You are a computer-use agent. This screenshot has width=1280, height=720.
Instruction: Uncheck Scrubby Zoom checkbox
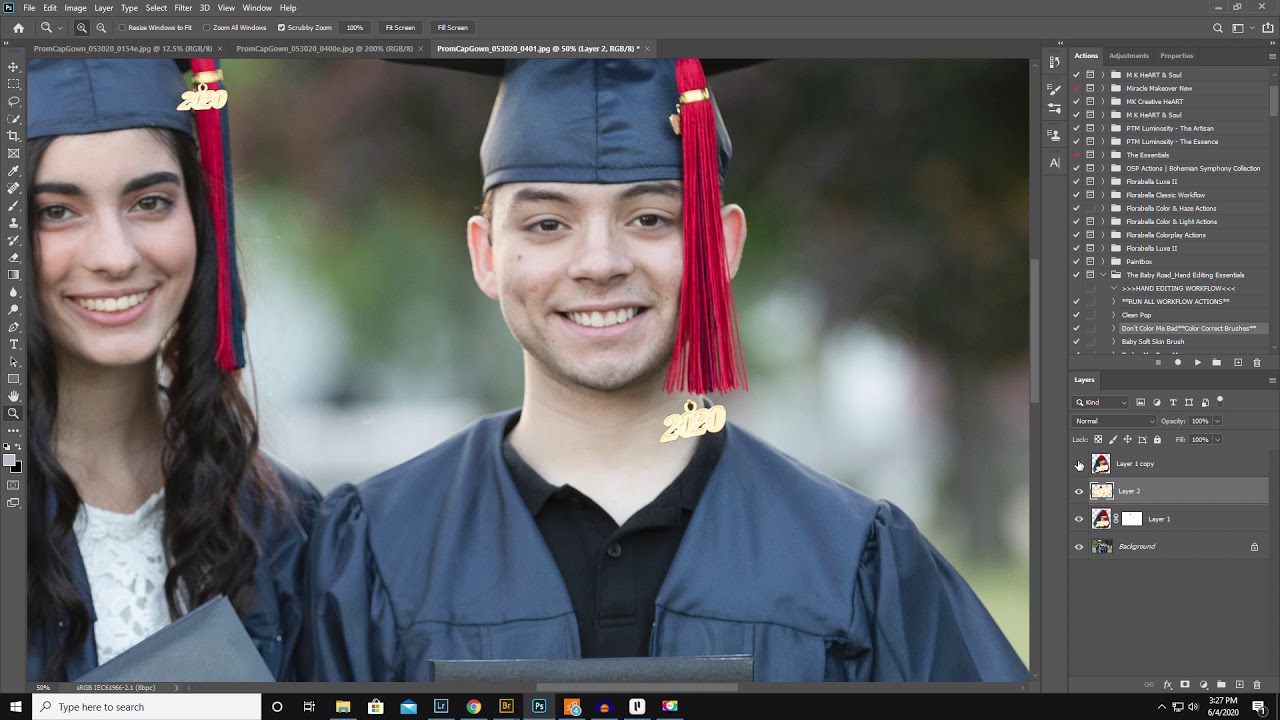[281, 28]
